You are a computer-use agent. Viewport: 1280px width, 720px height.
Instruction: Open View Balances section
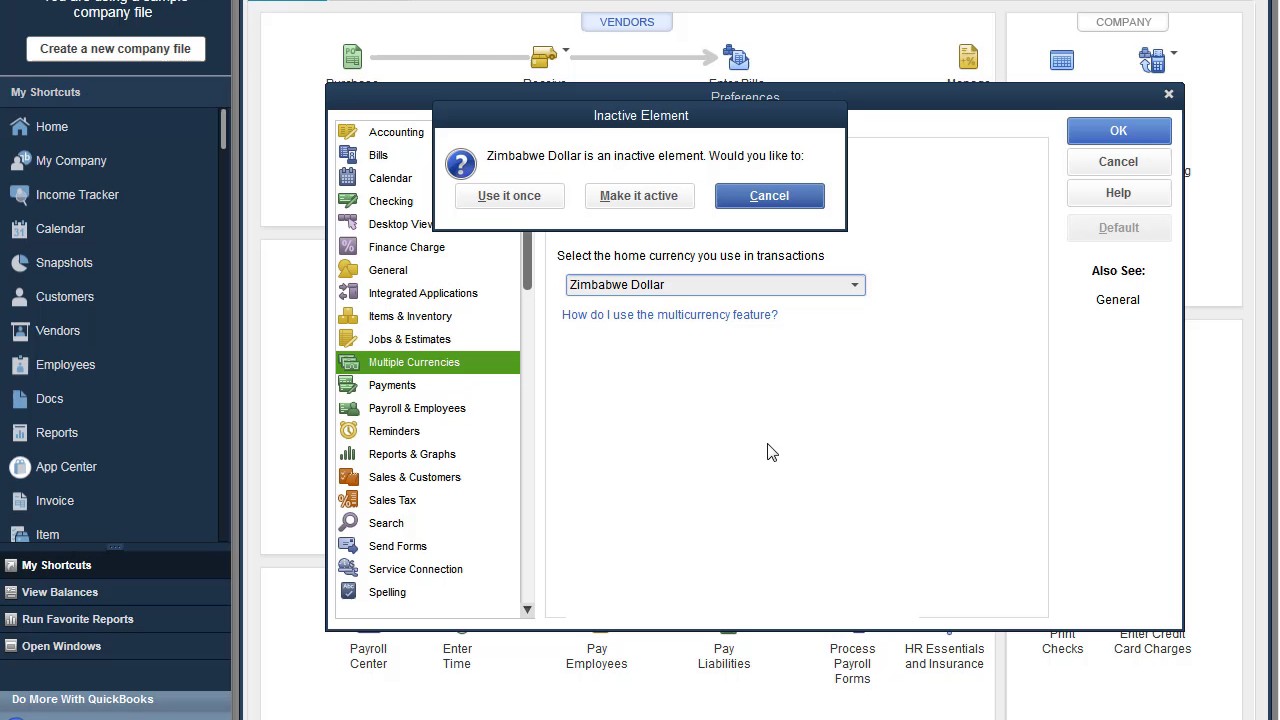pyautogui.click(x=115, y=592)
